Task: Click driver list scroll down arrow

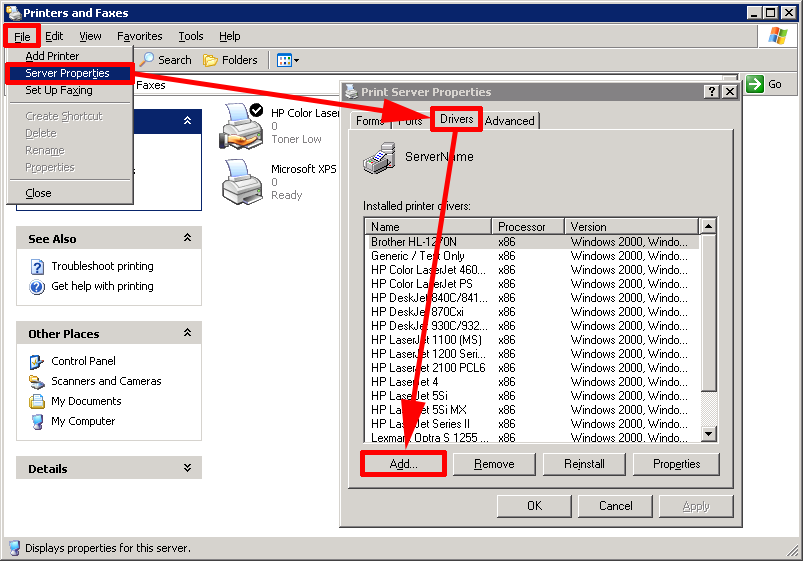Action: tap(708, 434)
